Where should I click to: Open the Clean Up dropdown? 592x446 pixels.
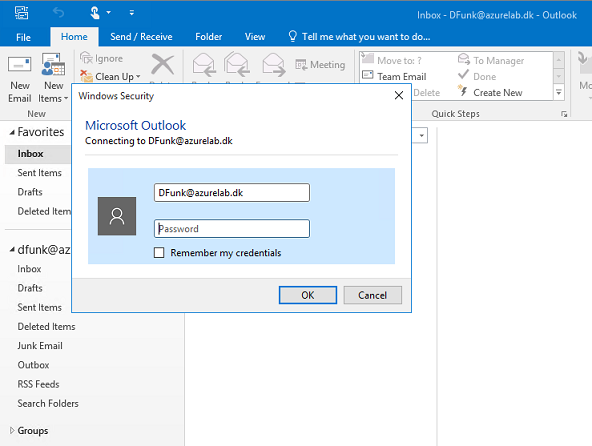pos(111,77)
